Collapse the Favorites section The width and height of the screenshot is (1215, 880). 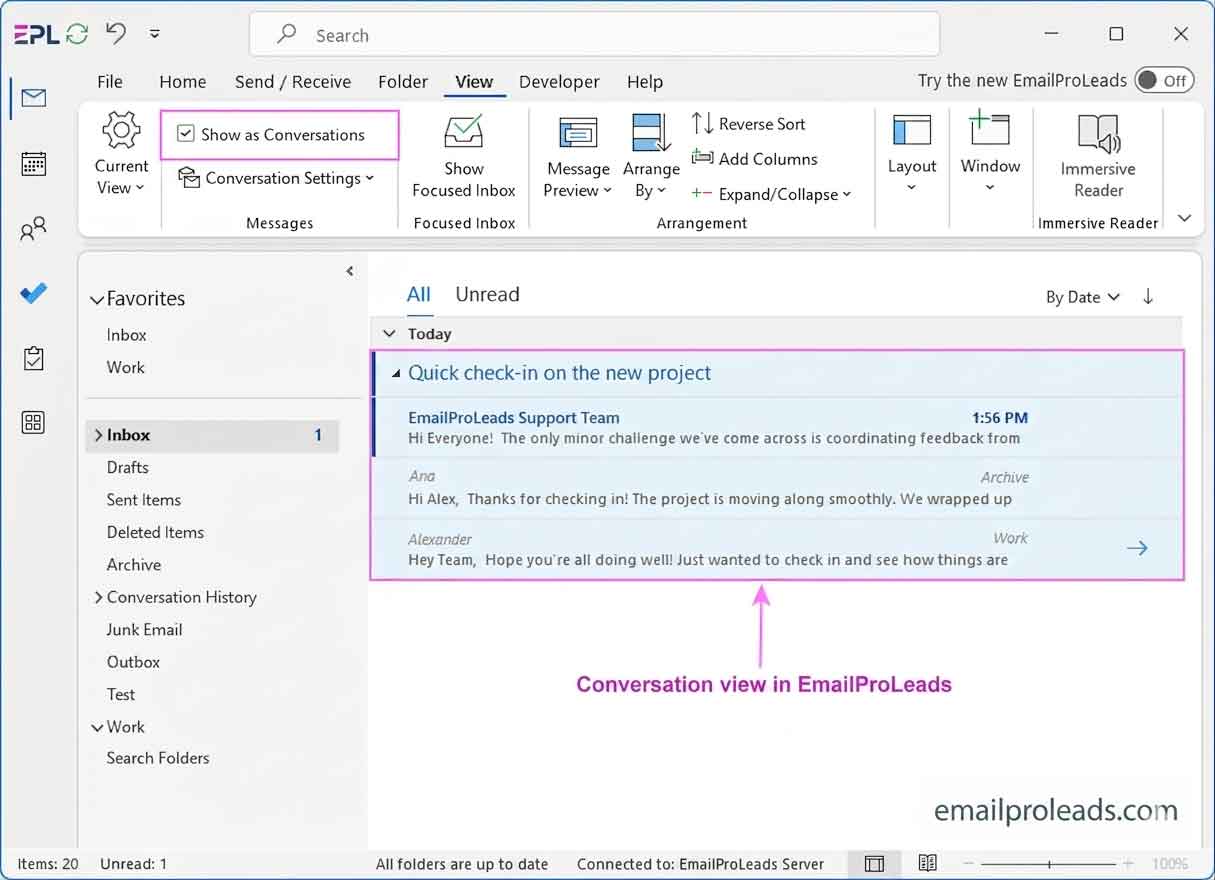pos(97,299)
